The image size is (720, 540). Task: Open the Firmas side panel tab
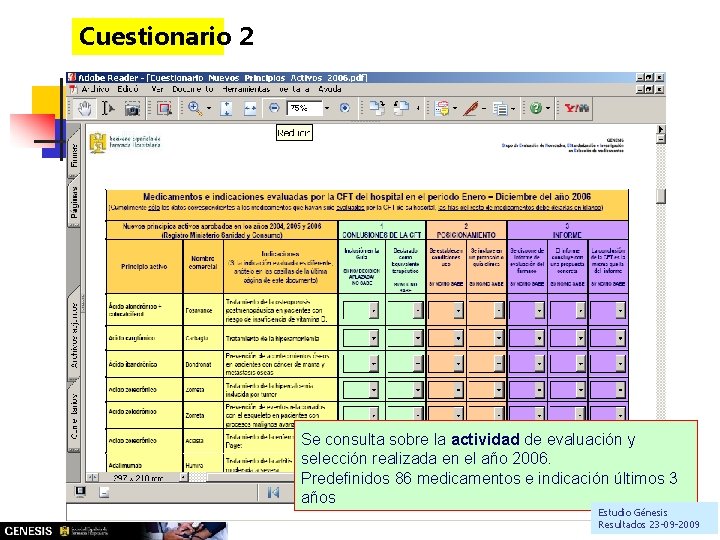coord(74,154)
